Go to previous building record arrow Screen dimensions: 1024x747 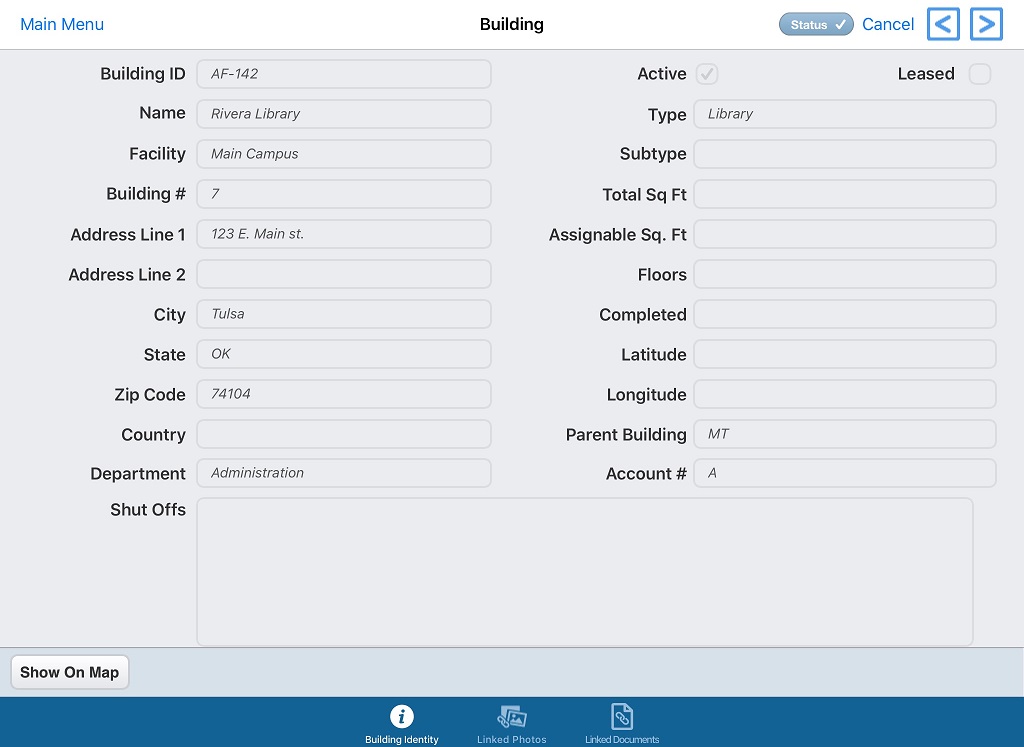[943, 24]
